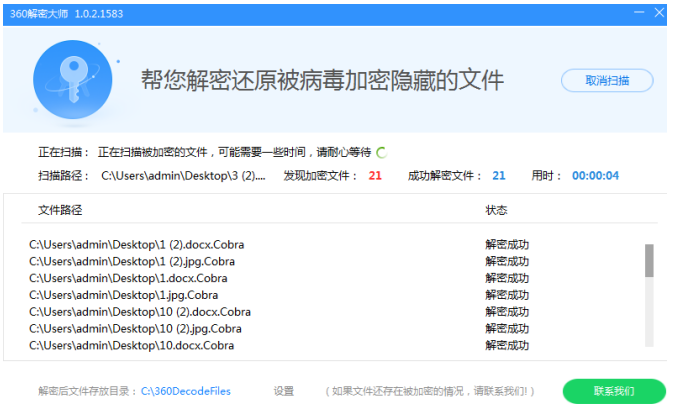Click the title text 360解密大师 1.0.2.1583

67,14
